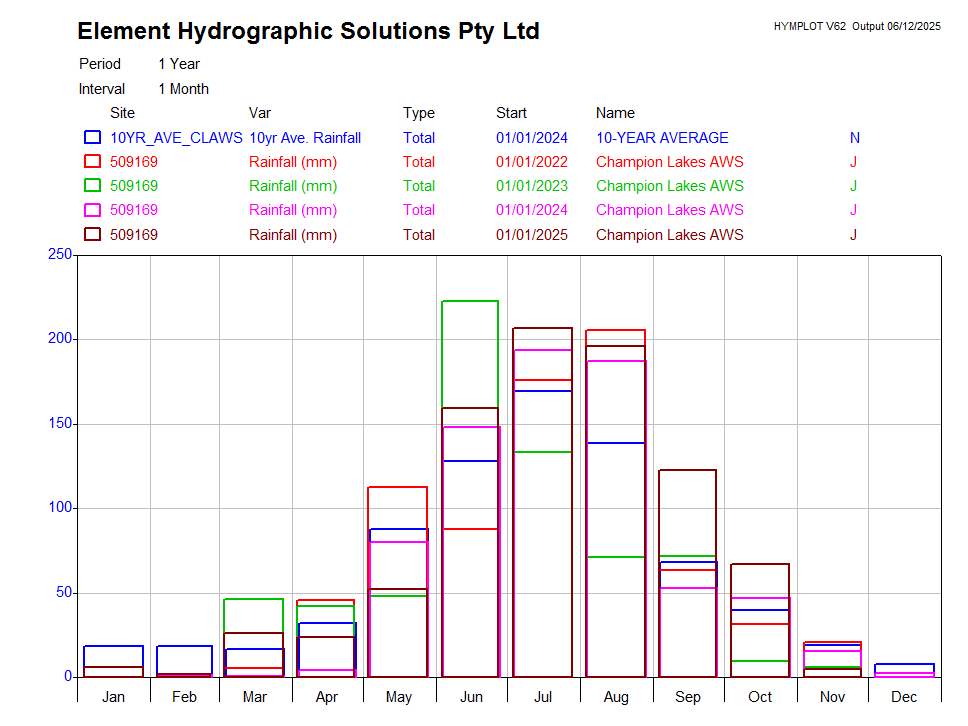968x726 pixels.
Task: Click the Site column header in legend
Action: click(x=122, y=113)
